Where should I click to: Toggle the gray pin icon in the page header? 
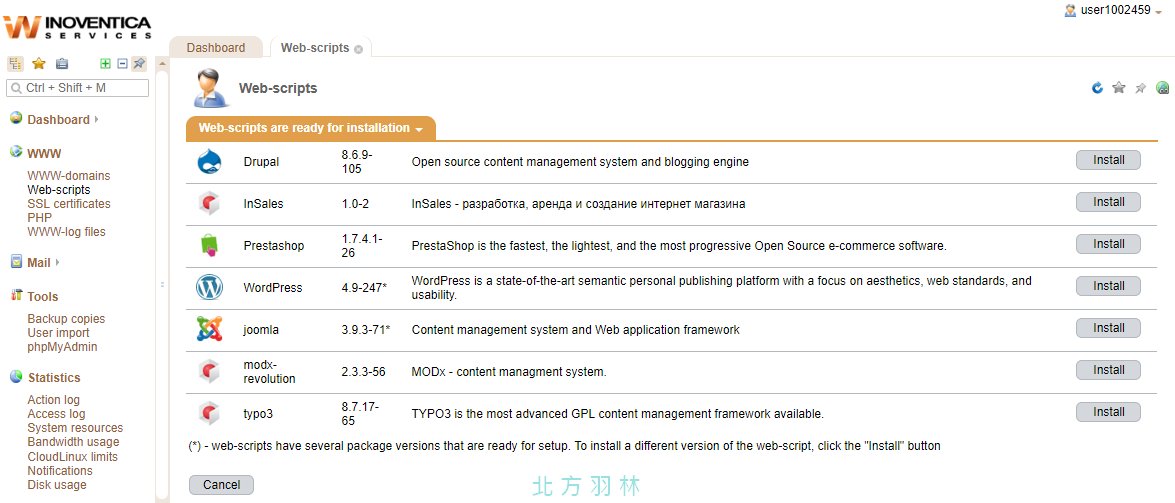[1141, 88]
